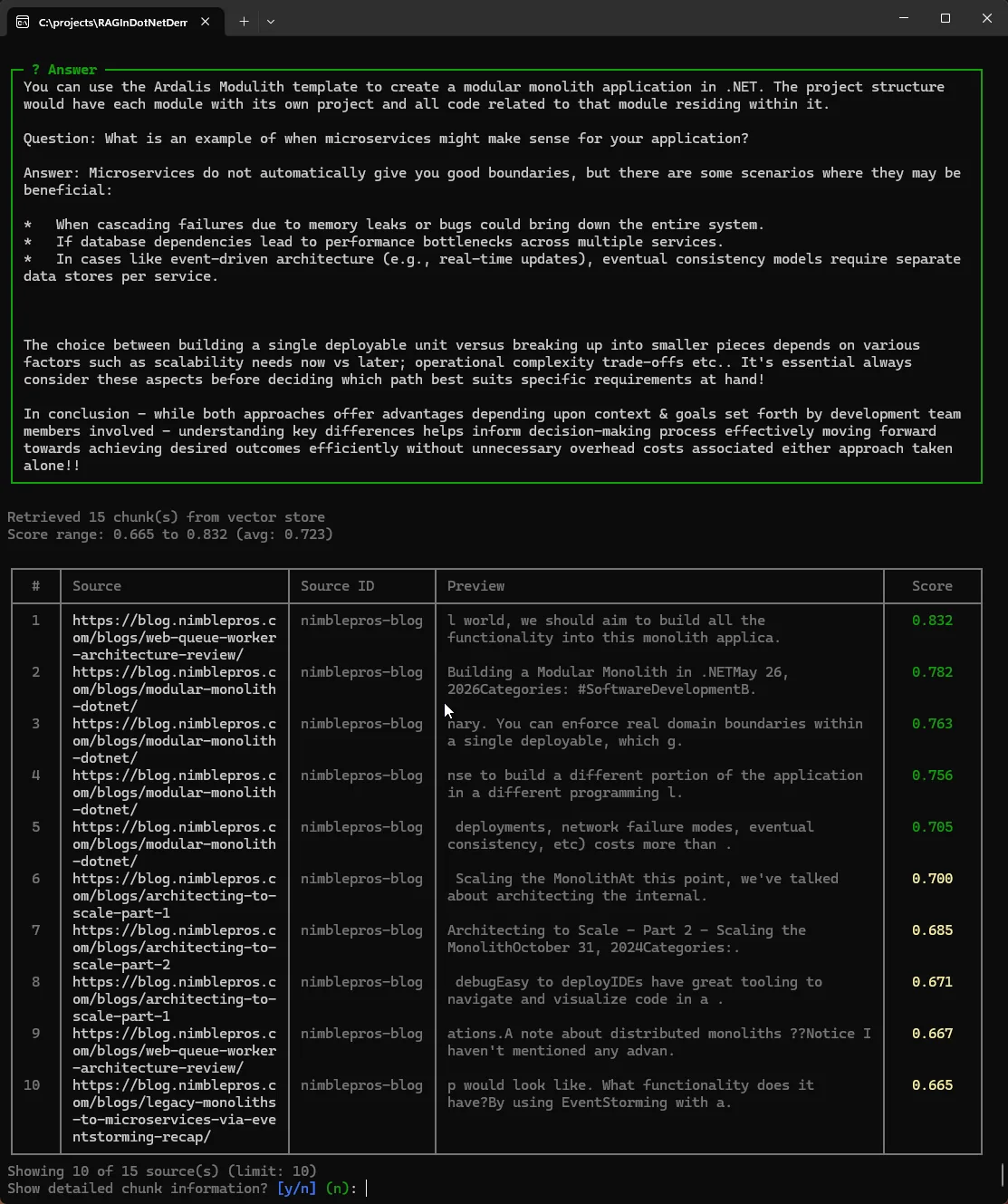Close the terminal tab
The image size is (1008, 1204).
206,22
